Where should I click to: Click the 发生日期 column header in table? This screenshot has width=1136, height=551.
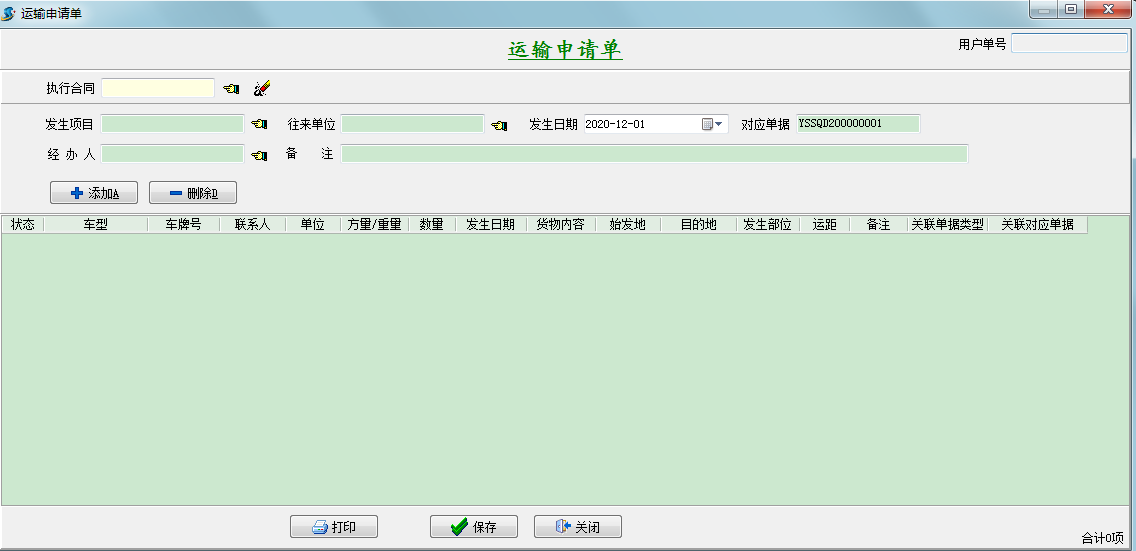coord(490,224)
